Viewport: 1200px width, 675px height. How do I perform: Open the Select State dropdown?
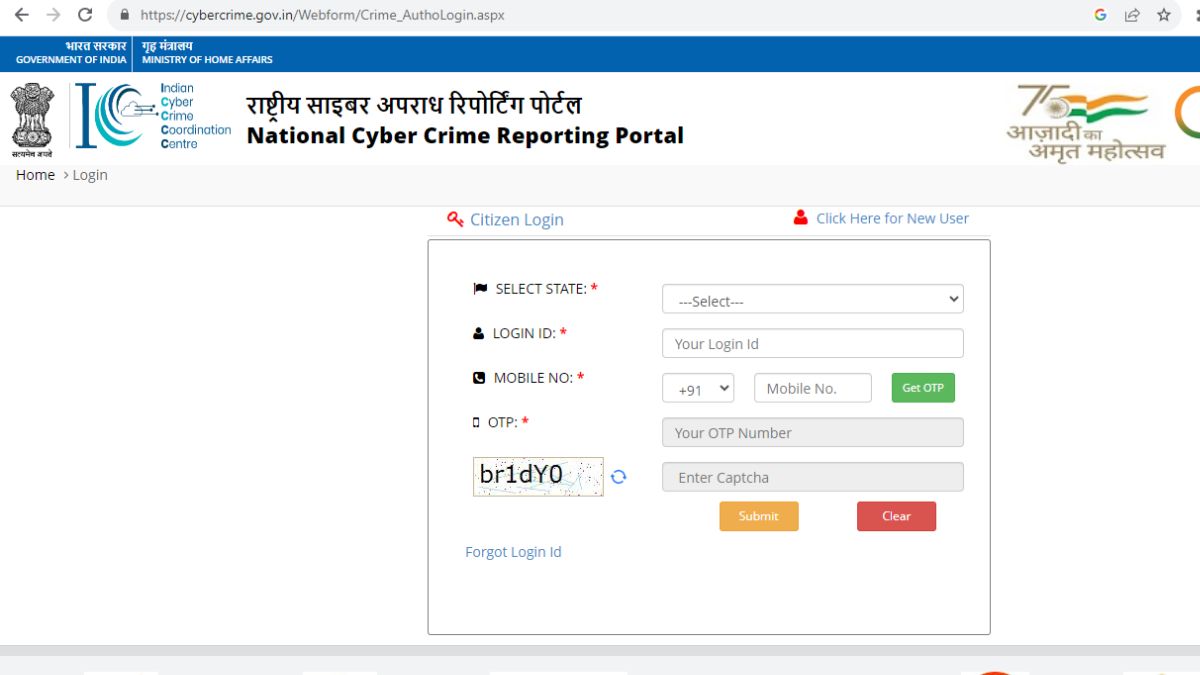pos(812,300)
